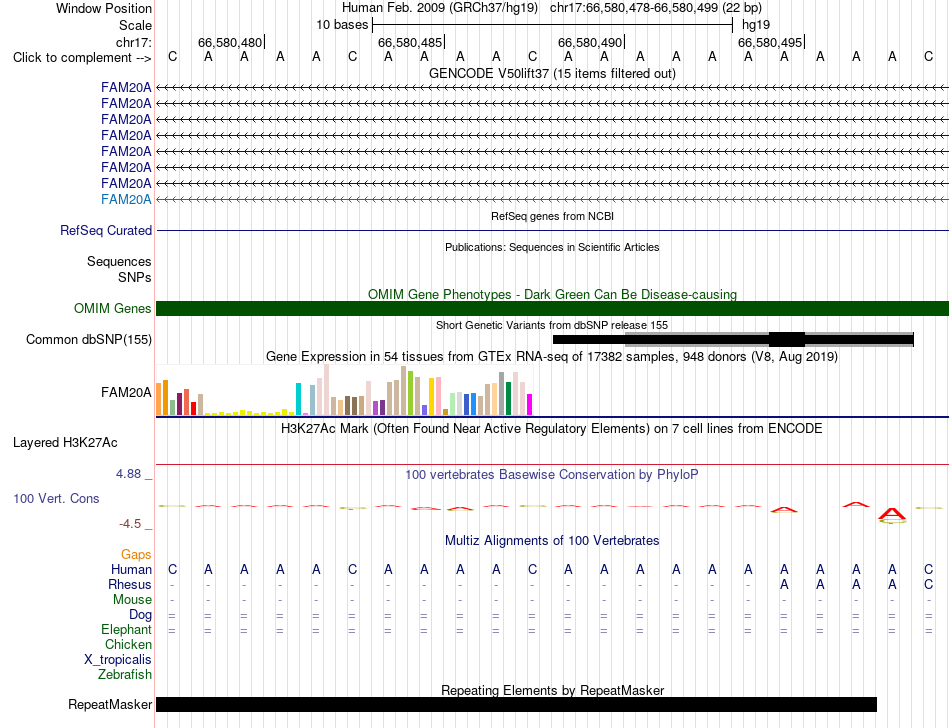The height and width of the screenshot is (728, 950).
Task: Select the Window Position track label
Action: click(104, 8)
